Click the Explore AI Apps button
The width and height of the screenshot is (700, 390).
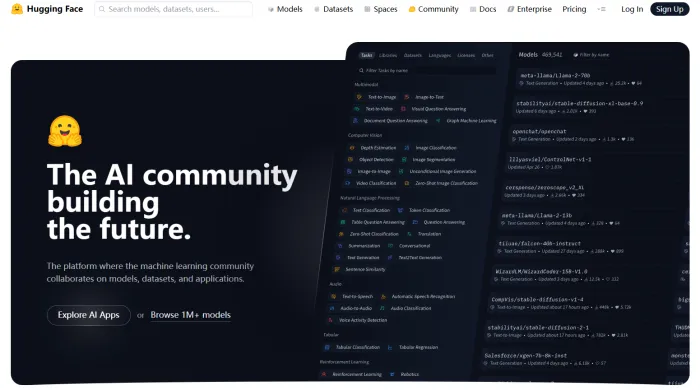pos(88,315)
